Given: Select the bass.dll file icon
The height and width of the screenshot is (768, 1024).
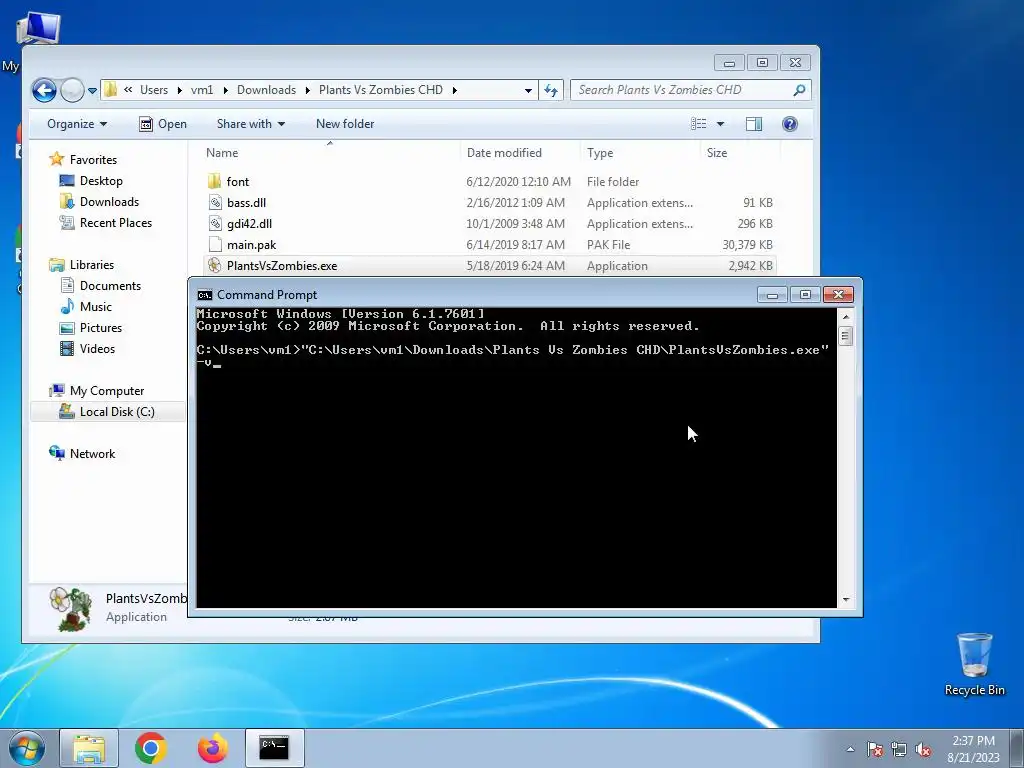Looking at the screenshot, I should [215, 202].
